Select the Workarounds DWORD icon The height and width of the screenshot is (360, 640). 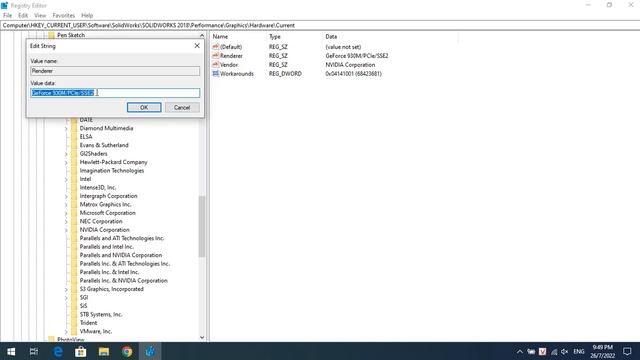[x=216, y=73]
